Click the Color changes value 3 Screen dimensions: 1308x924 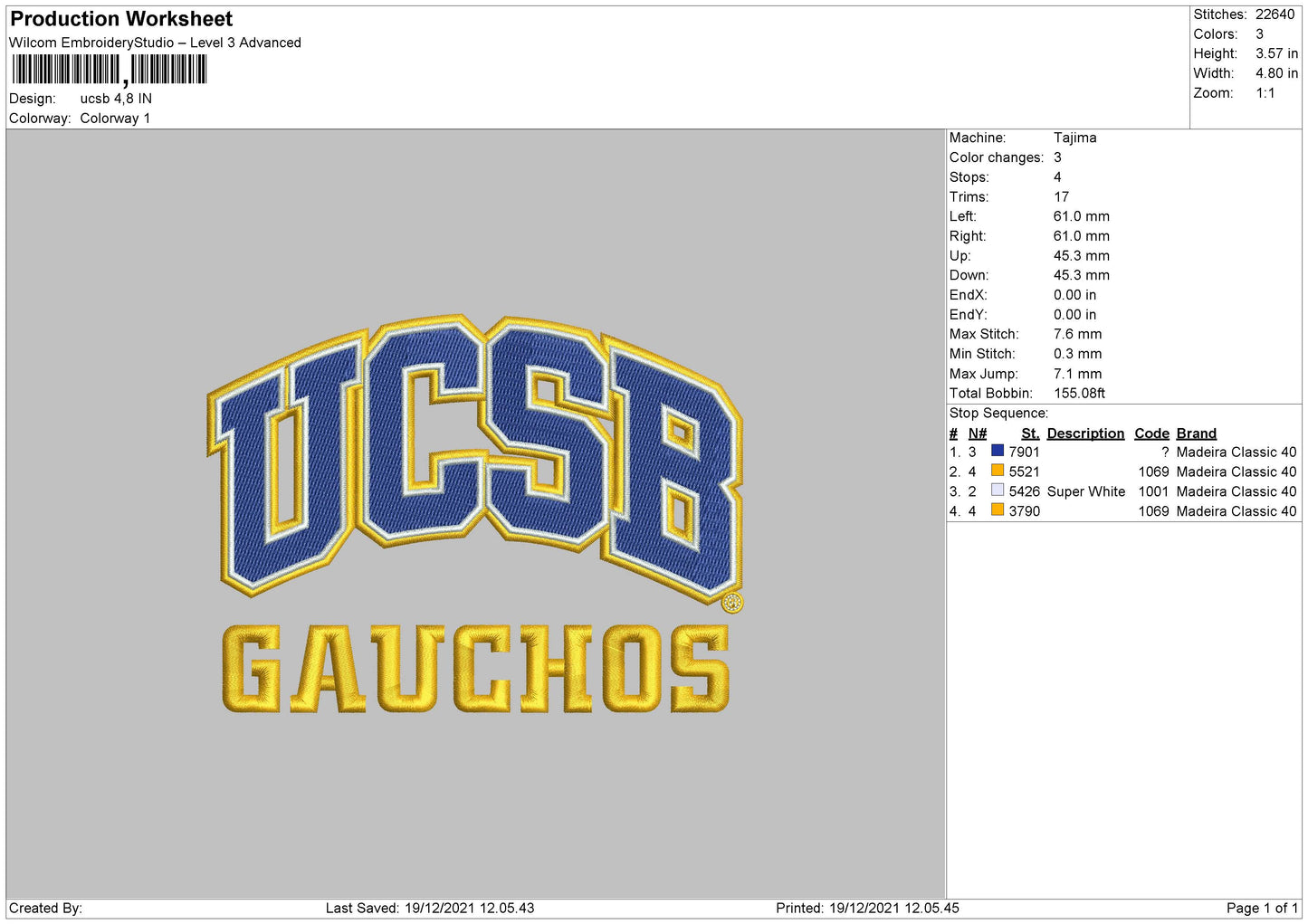tap(1057, 157)
